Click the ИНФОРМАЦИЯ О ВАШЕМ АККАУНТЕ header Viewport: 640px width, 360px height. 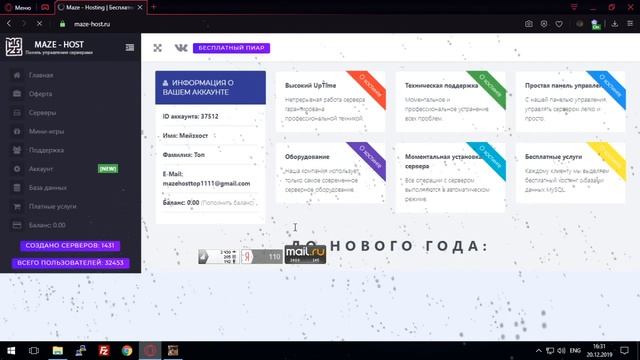[x=211, y=87]
